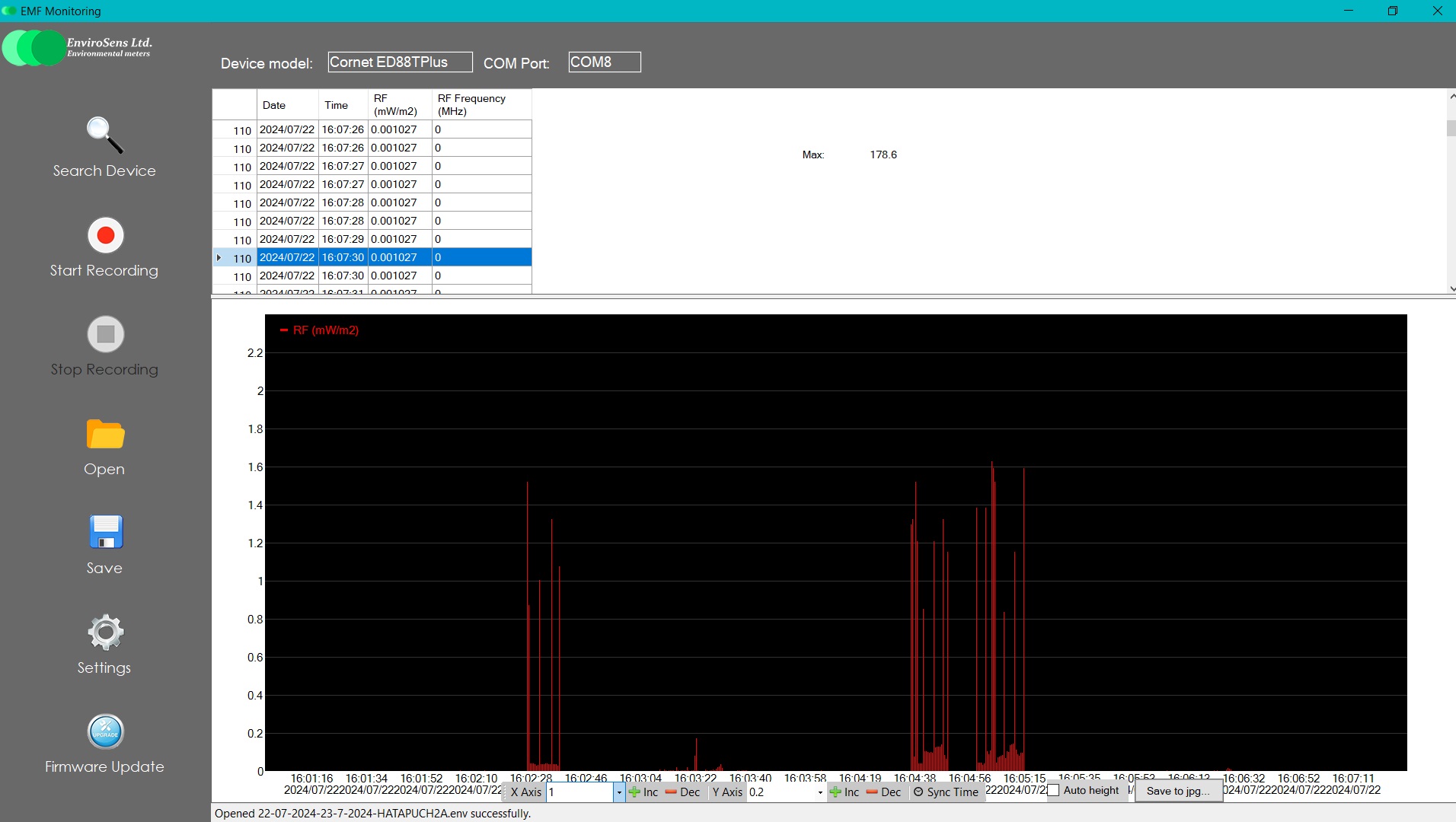Click the X Axis value input field
The image size is (1456, 822).
(580, 792)
